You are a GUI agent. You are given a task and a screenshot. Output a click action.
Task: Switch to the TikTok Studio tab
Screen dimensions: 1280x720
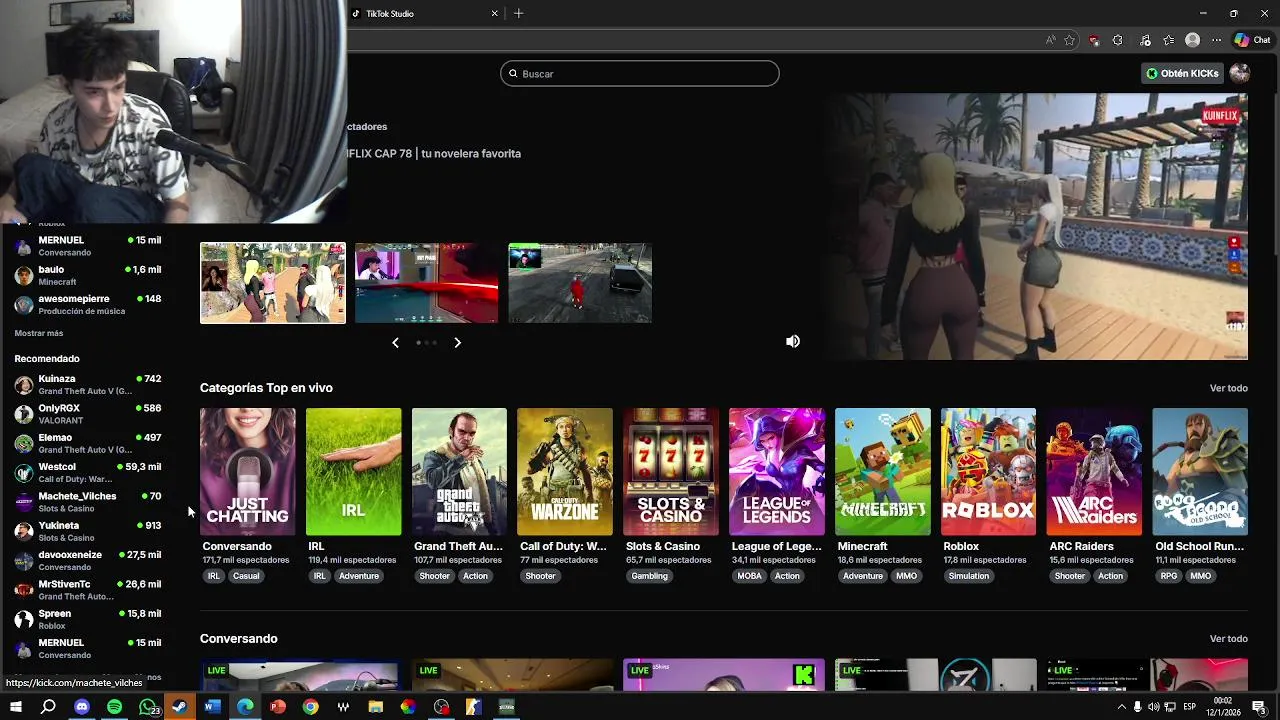point(424,13)
